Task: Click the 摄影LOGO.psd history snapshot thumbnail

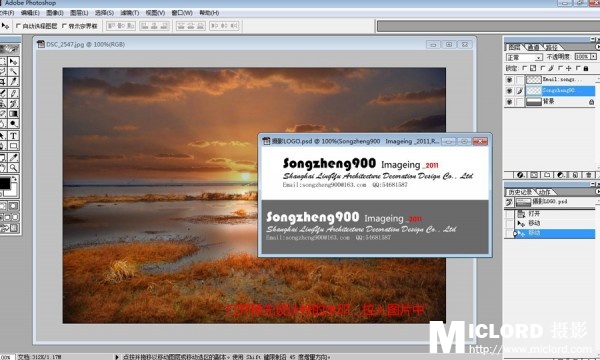Action: 523,202
